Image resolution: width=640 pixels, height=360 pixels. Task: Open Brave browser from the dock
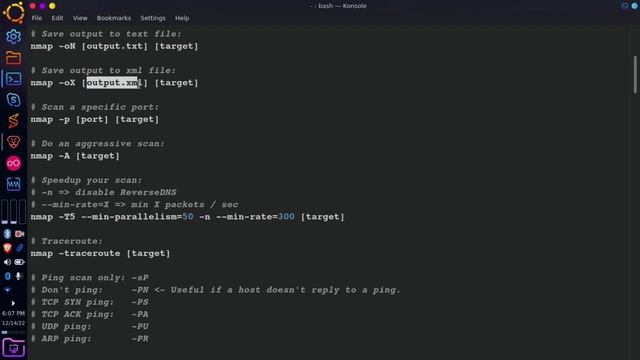click(x=13, y=142)
